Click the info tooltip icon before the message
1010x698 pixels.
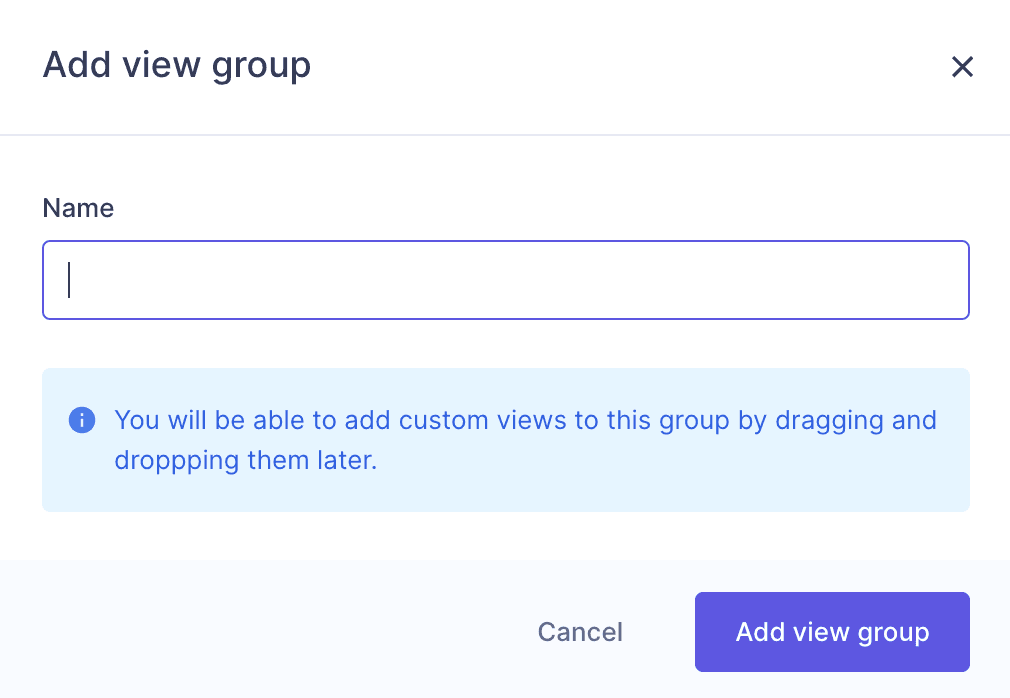click(82, 420)
